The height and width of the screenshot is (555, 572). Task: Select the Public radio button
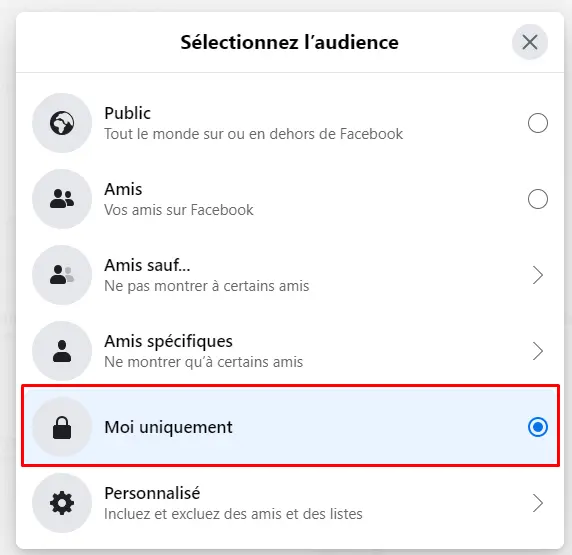pyautogui.click(x=538, y=123)
